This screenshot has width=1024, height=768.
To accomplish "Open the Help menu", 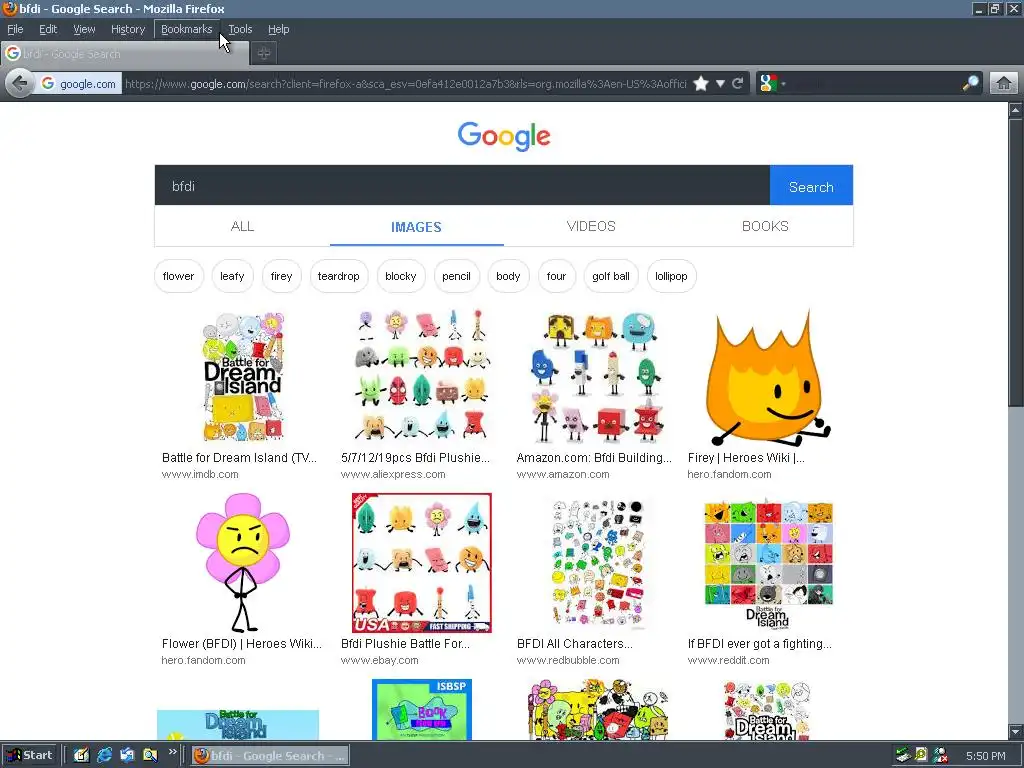I will [278, 29].
